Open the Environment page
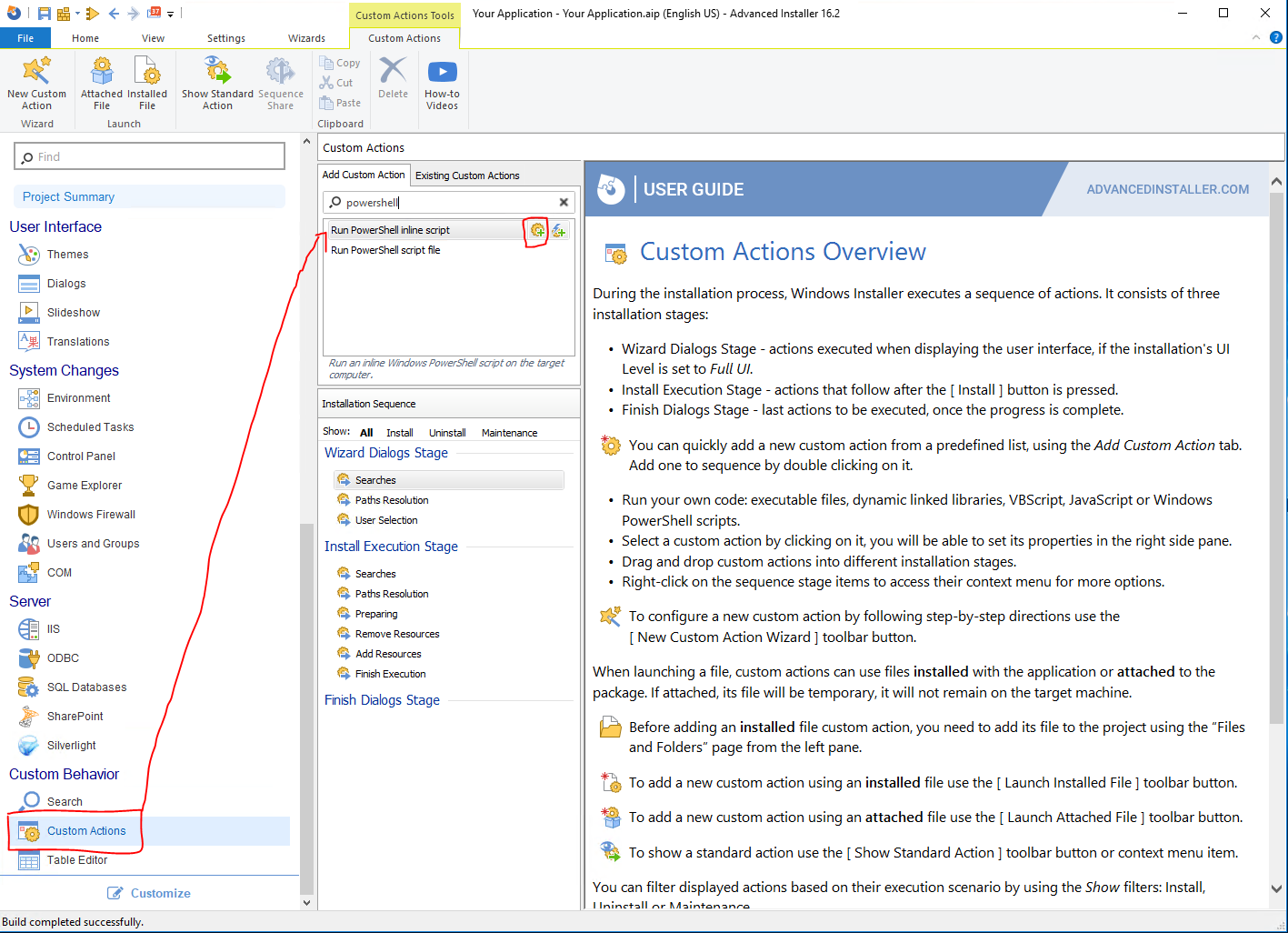Viewport: 1288px width, 933px height. point(79,398)
